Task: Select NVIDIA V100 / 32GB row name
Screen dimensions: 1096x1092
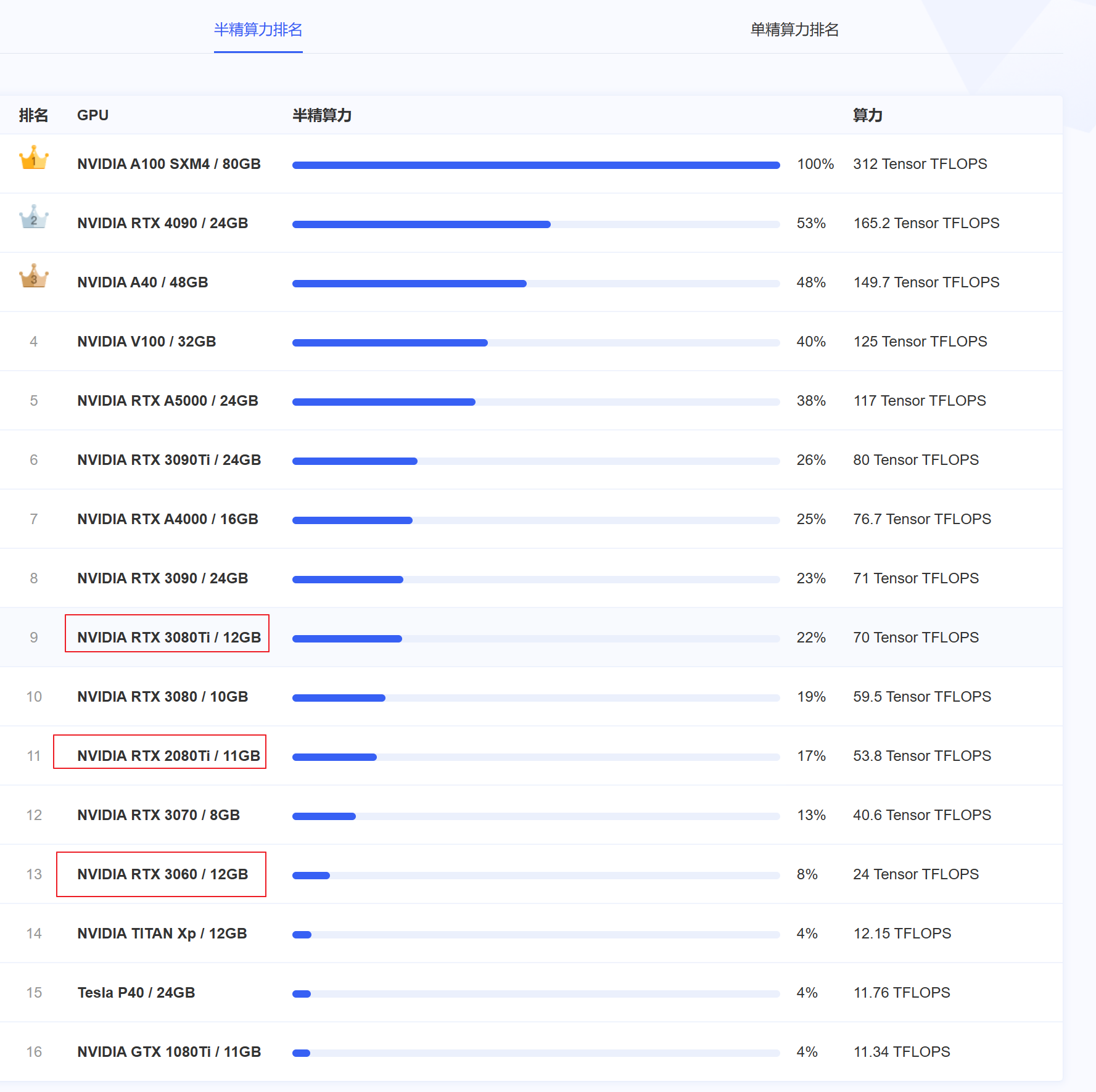Action: tap(147, 342)
